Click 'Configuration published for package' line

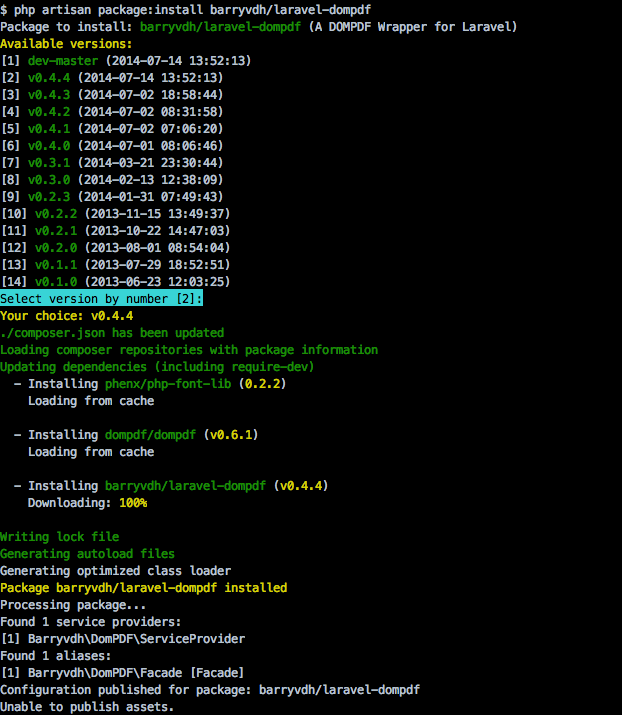(x=210, y=690)
